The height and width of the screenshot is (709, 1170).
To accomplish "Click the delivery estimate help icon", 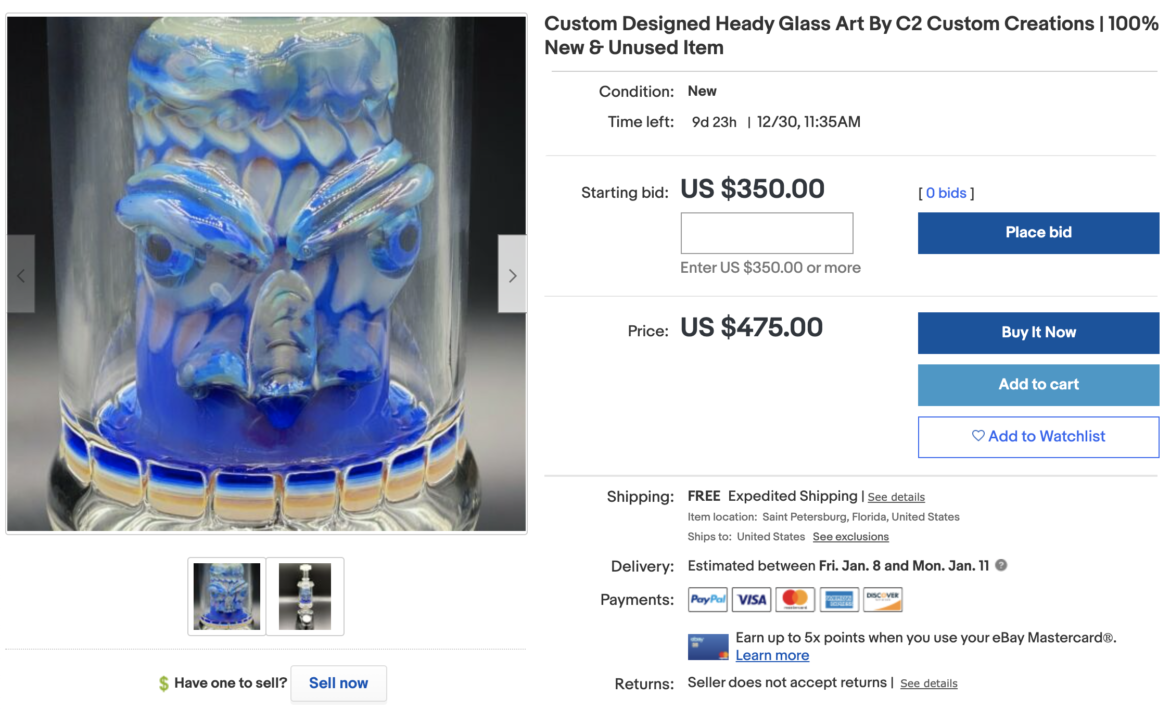I will pos(1001,566).
